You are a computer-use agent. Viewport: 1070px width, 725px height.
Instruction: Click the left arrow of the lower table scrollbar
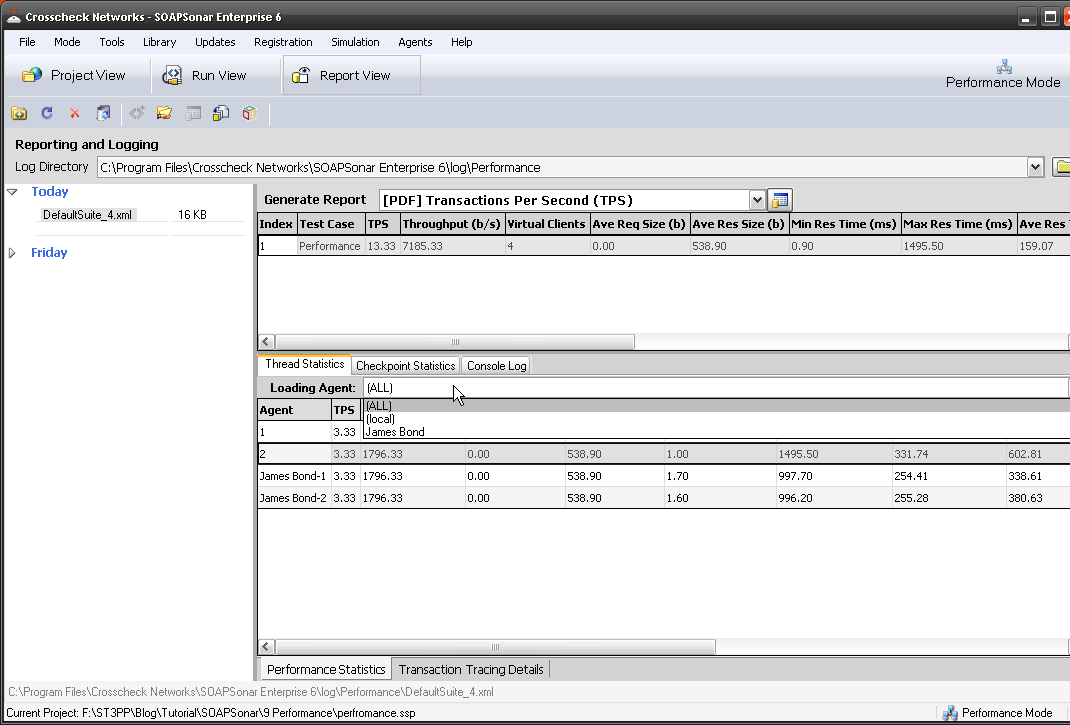point(266,646)
